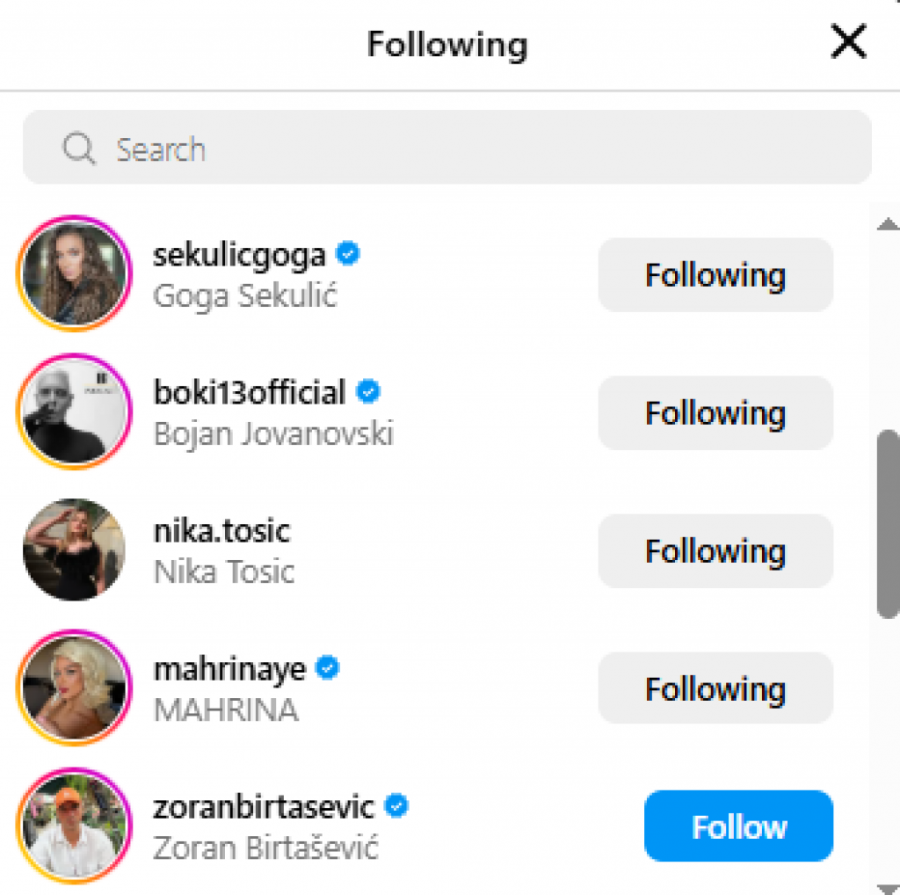The height and width of the screenshot is (895, 900).
Task: Click the search magnifier icon
Action: point(78,150)
